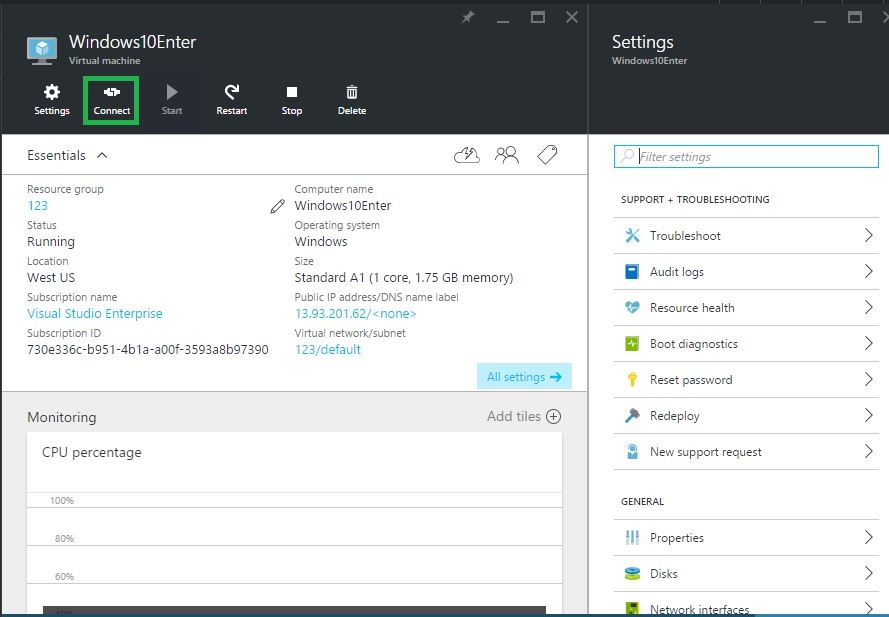Close the Windows10Enter blade
The height and width of the screenshot is (617, 889).
[572, 18]
